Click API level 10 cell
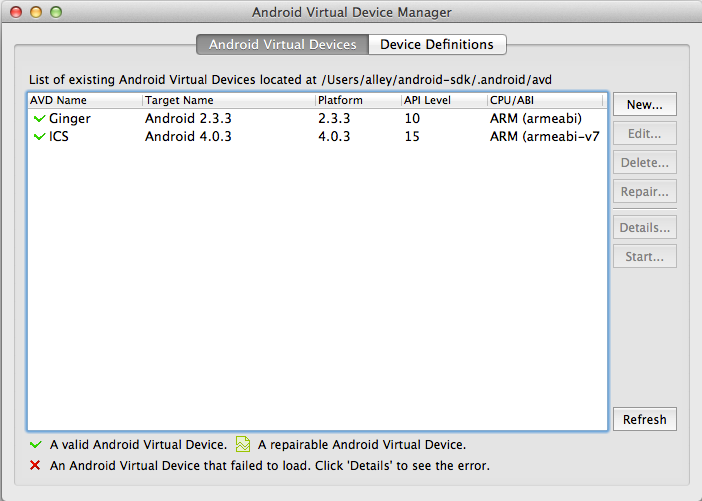The width and height of the screenshot is (702, 501). pos(412,118)
